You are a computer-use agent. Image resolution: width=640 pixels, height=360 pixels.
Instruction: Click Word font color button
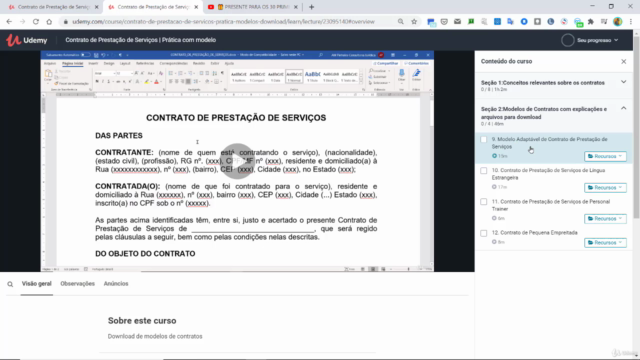tap(156, 82)
